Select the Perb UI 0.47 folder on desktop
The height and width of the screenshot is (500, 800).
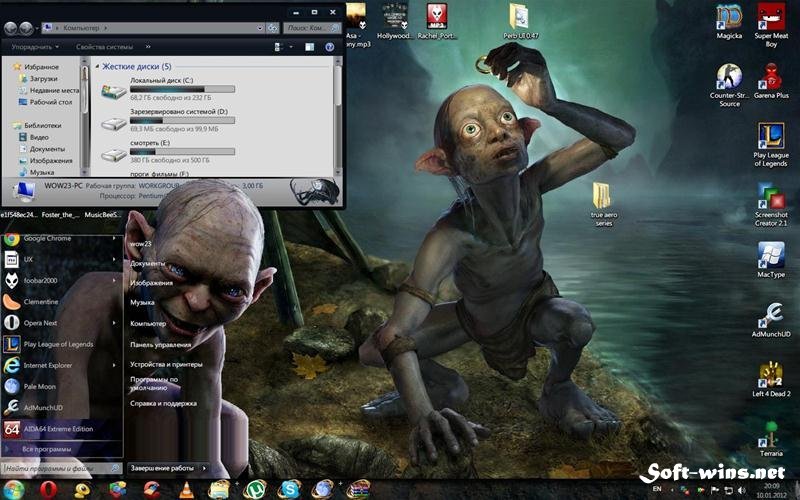tap(520, 22)
